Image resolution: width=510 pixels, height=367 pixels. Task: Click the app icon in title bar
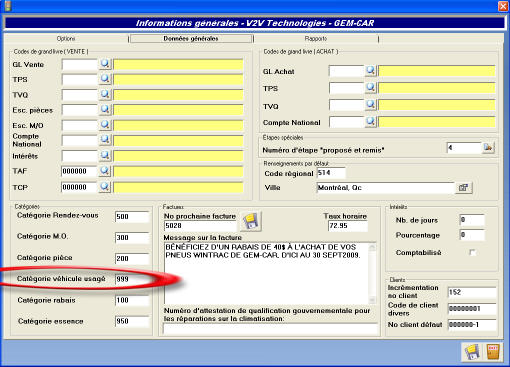coord(7,5)
